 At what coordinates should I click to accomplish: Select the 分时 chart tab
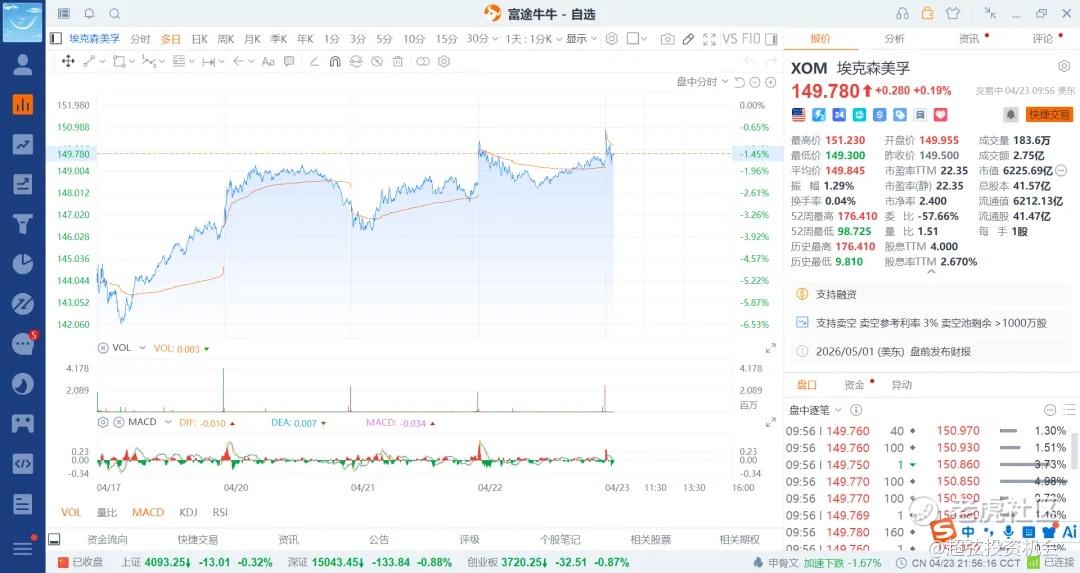coord(141,39)
